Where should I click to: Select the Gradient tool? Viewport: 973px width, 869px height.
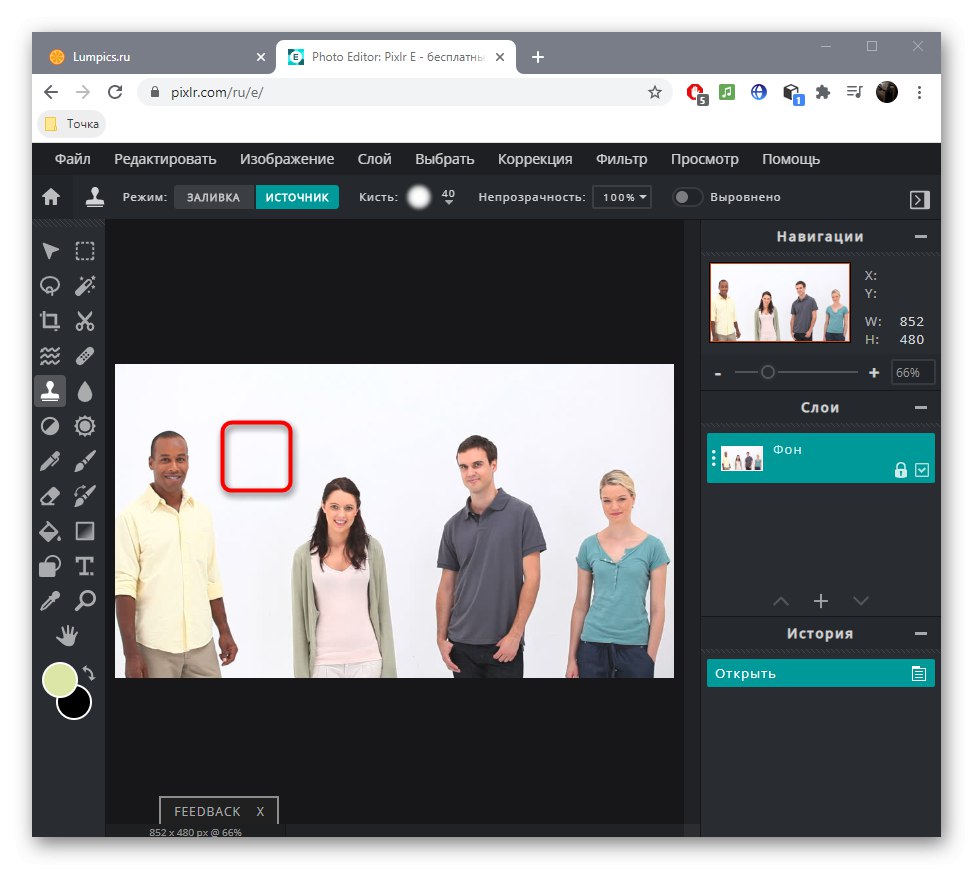[85, 531]
